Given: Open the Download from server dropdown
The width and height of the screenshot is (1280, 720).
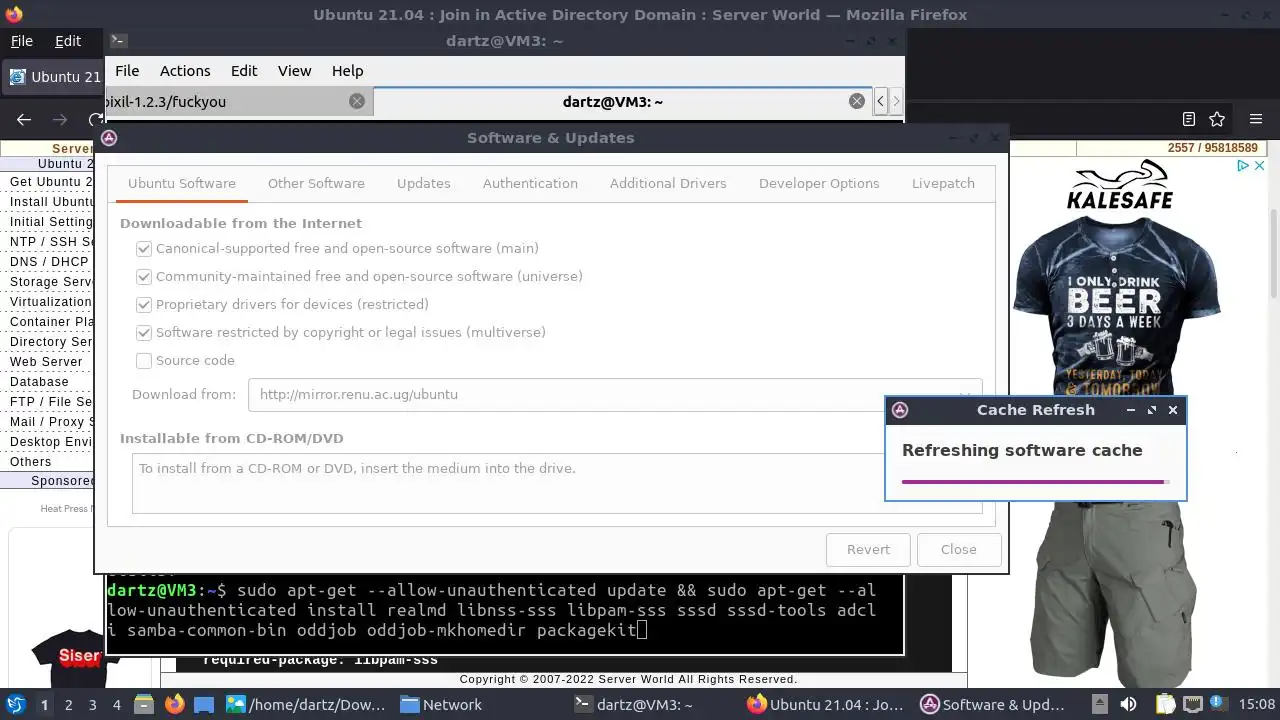Looking at the screenshot, I should click(x=615, y=394).
